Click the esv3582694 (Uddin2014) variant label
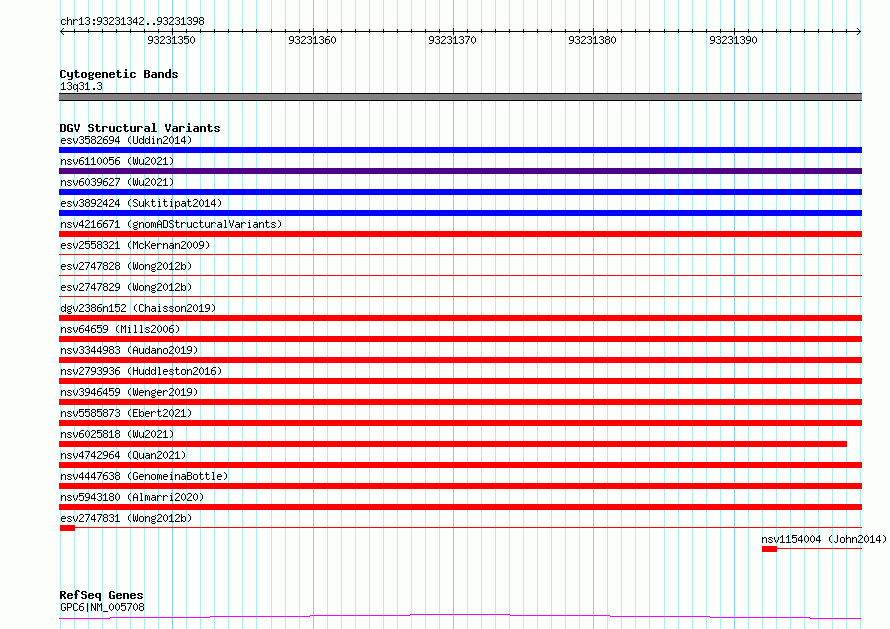890x629 pixels. [x=125, y=140]
